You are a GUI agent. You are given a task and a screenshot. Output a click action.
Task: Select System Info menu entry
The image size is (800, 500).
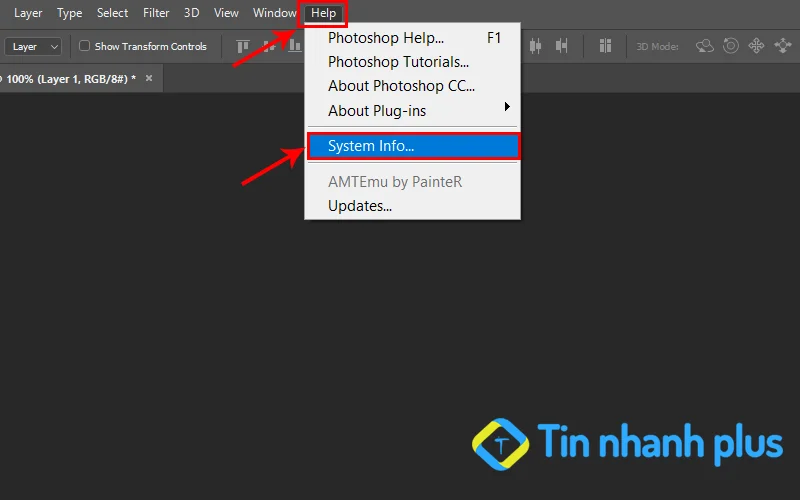[412, 146]
